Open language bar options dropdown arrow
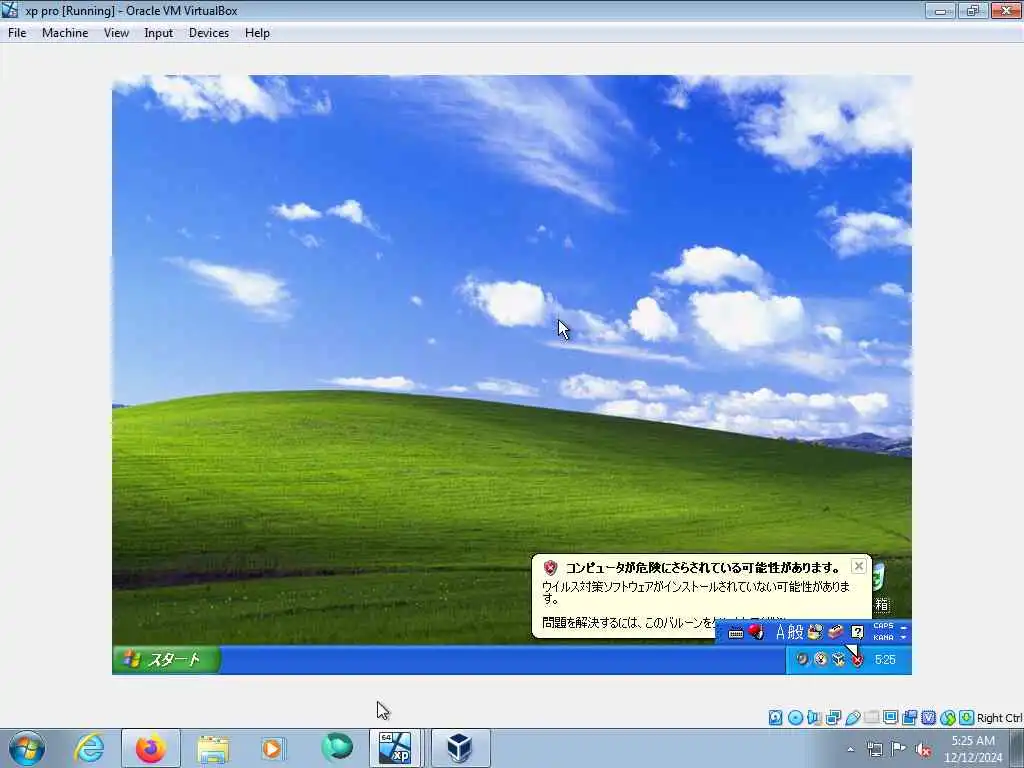The height and width of the screenshot is (768, 1024). [904, 637]
